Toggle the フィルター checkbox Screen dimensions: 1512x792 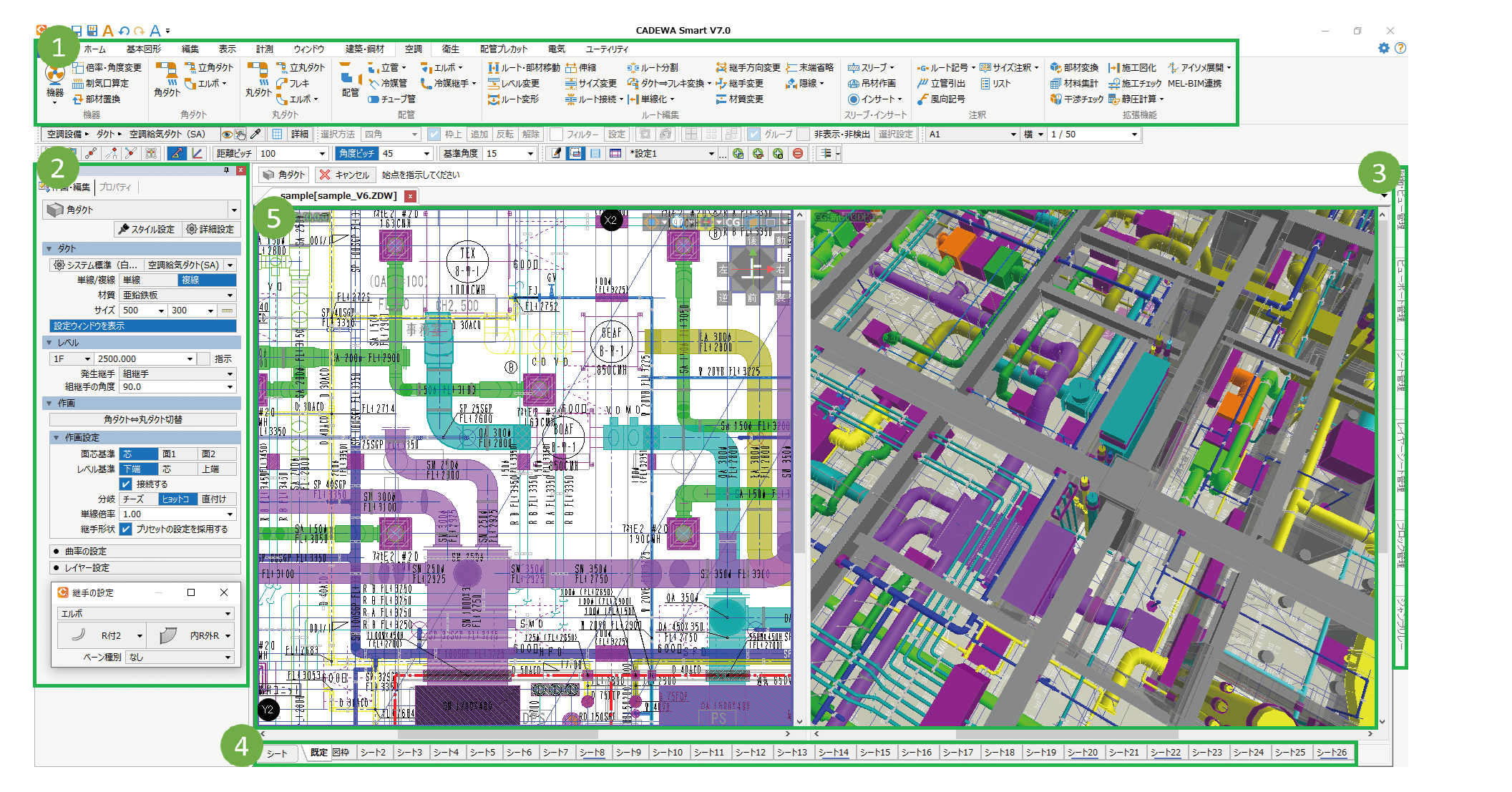pyautogui.click(x=556, y=134)
